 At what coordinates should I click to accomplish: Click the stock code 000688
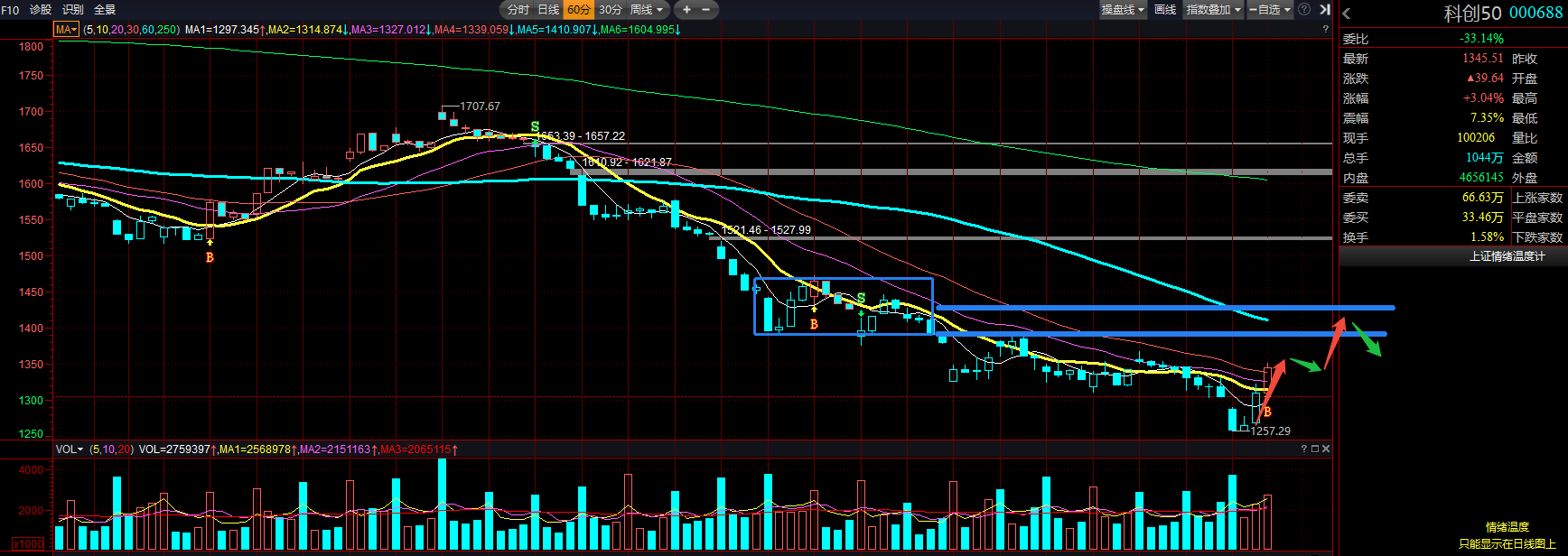[x=1536, y=14]
